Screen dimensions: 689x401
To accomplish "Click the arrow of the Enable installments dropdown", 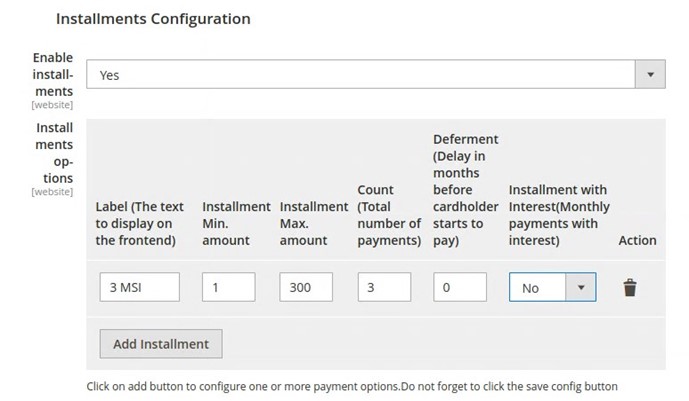I will pos(650,75).
